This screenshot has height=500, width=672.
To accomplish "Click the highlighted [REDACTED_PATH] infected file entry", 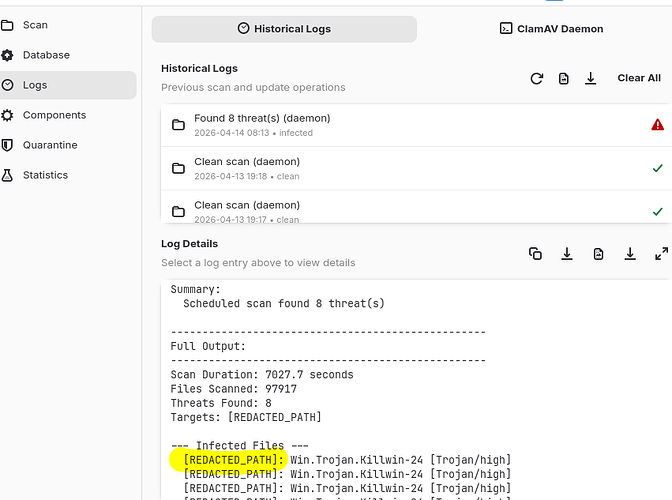I will point(234,460).
